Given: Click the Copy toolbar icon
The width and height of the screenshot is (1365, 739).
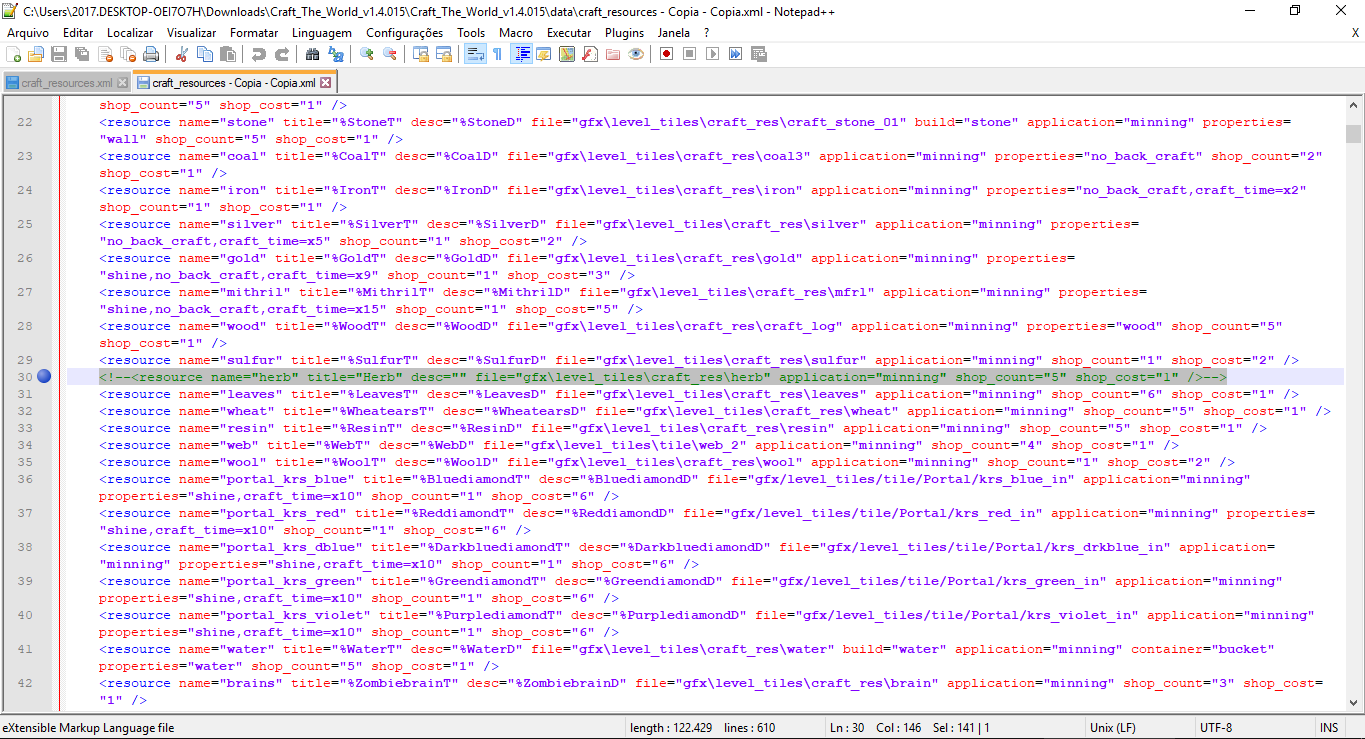Looking at the screenshot, I should (x=205, y=54).
